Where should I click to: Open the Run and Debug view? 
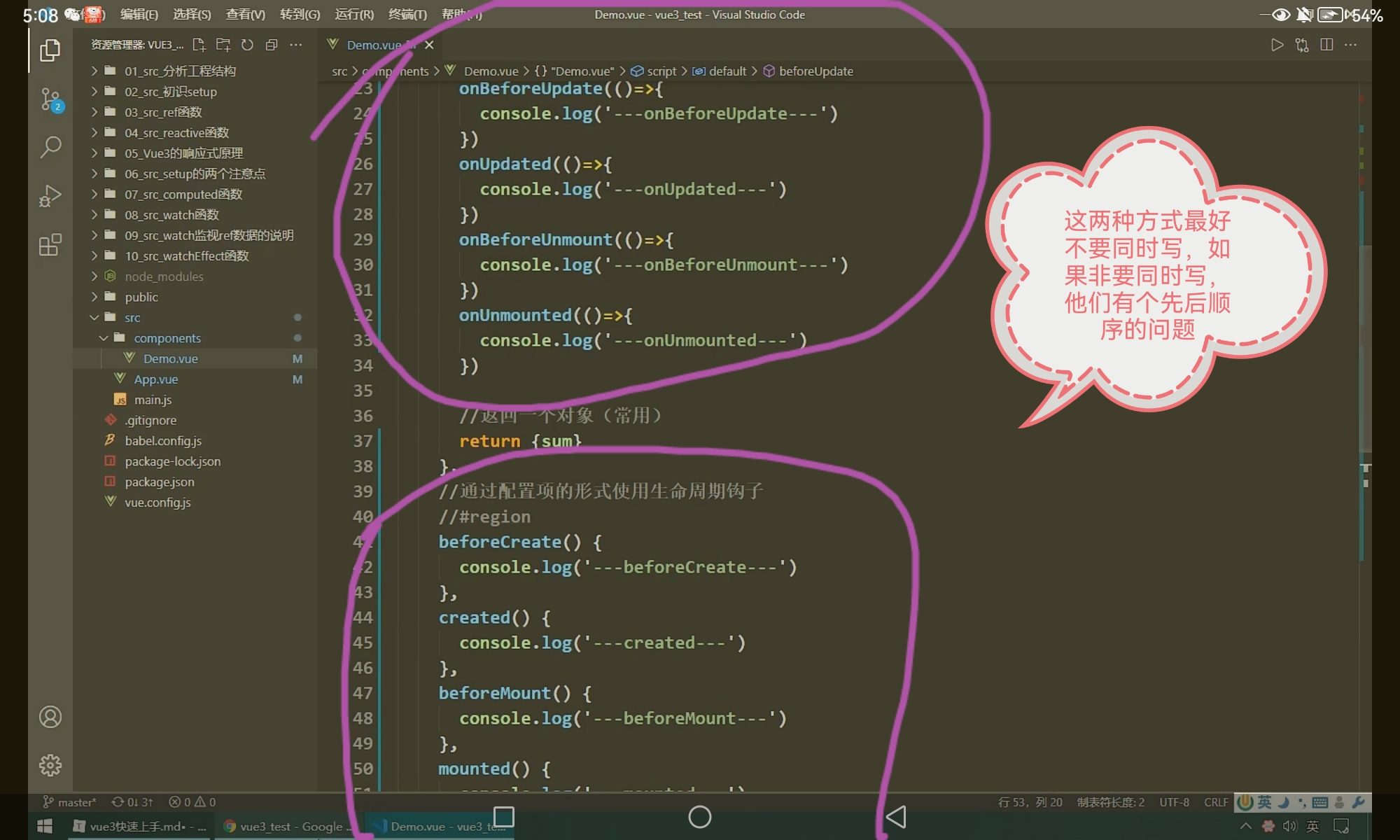pyautogui.click(x=50, y=196)
